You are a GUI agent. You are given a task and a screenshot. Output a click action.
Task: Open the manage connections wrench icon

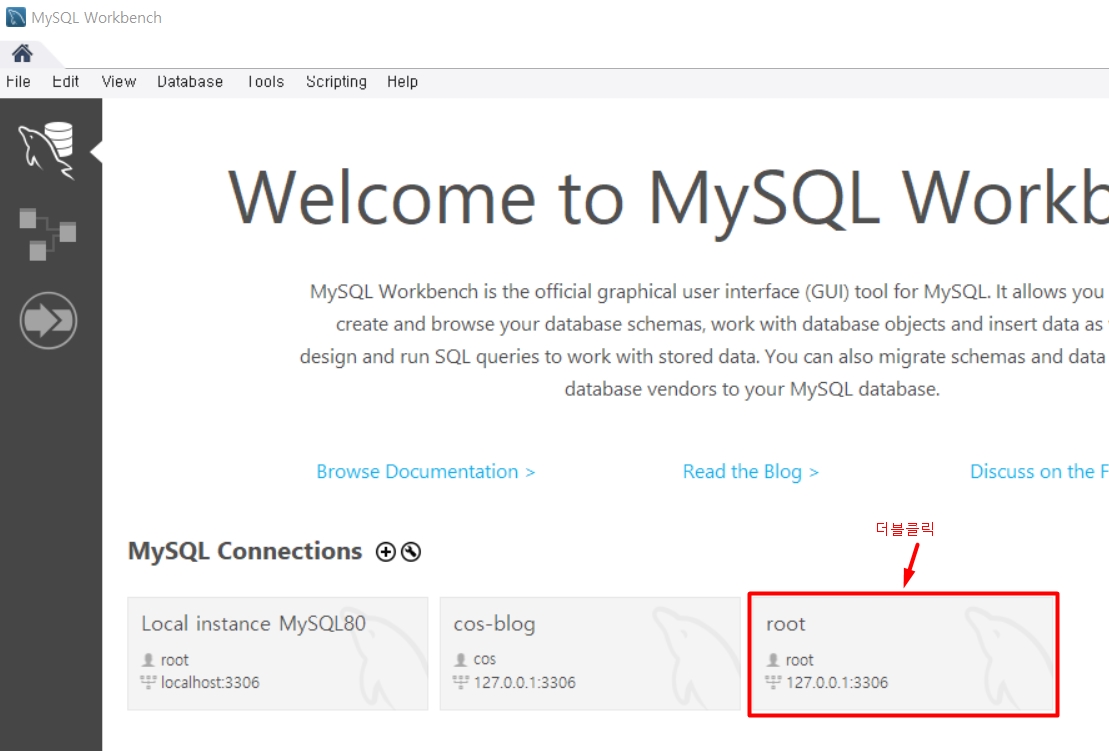411,552
